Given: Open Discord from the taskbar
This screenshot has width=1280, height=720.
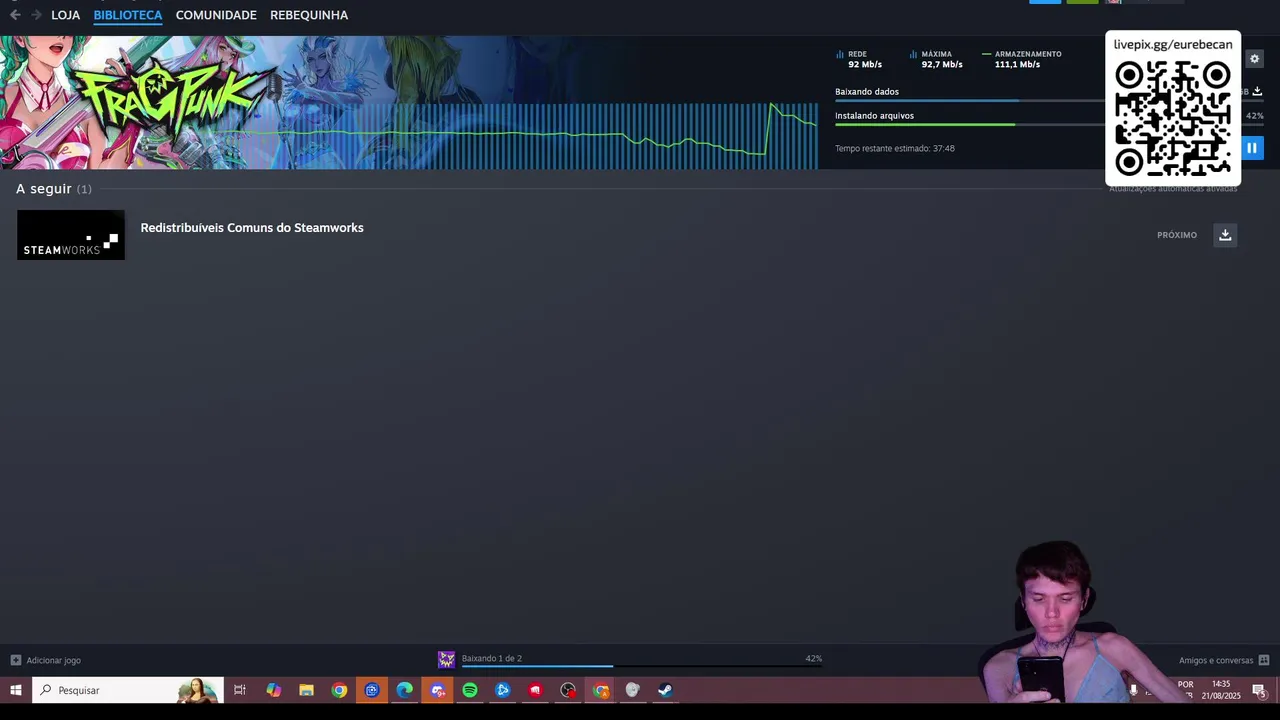Looking at the screenshot, I should (x=437, y=690).
